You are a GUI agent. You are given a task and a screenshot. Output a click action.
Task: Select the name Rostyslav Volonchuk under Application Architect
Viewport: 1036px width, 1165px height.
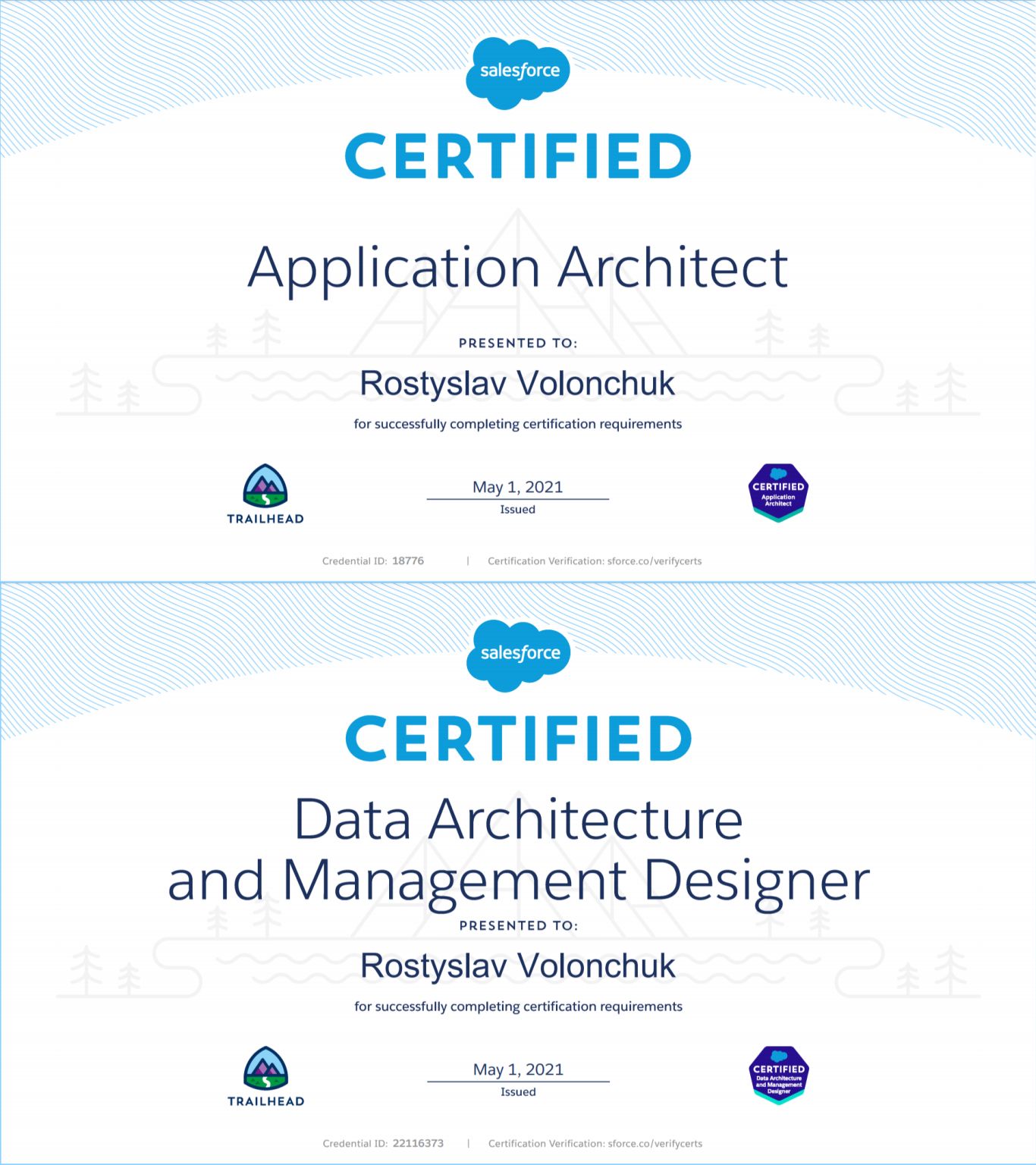(517, 385)
